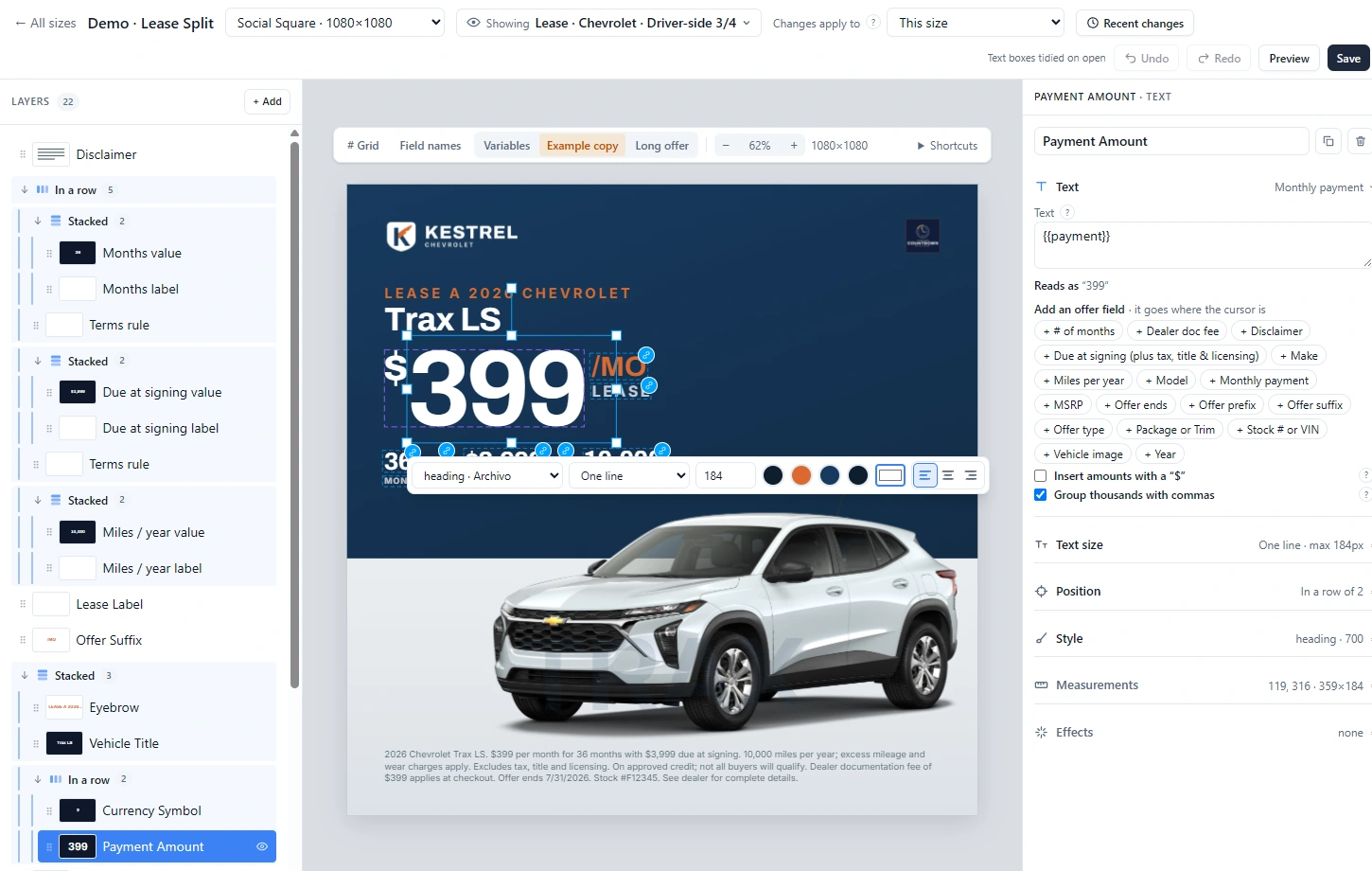Switch to Example copy view
Screen dimensions: 1372x871
click(583, 146)
